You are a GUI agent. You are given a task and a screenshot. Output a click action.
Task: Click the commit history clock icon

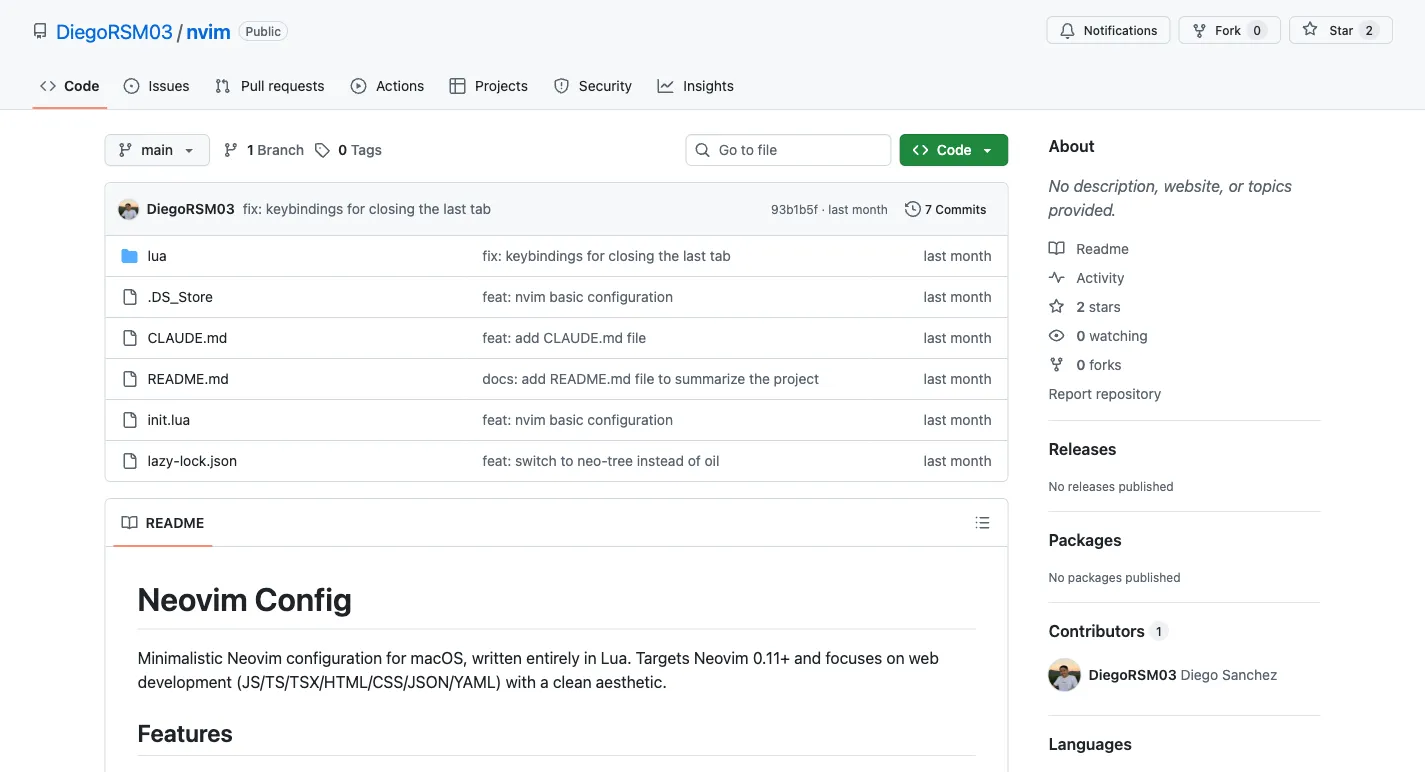[x=912, y=209]
